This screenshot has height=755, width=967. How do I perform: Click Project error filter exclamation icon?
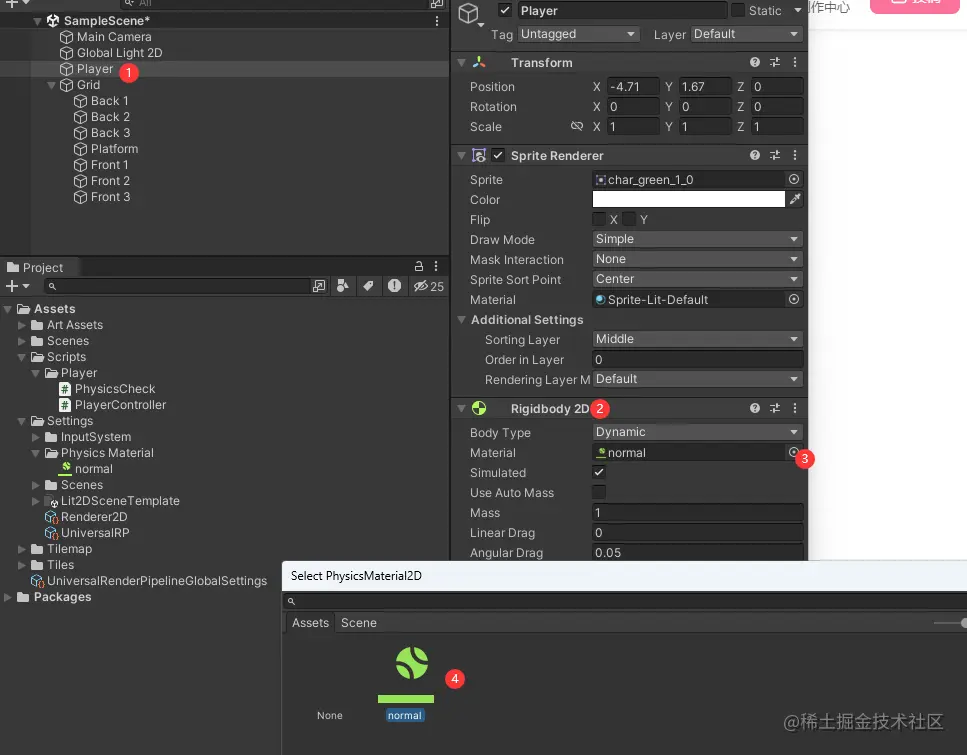coord(394,286)
